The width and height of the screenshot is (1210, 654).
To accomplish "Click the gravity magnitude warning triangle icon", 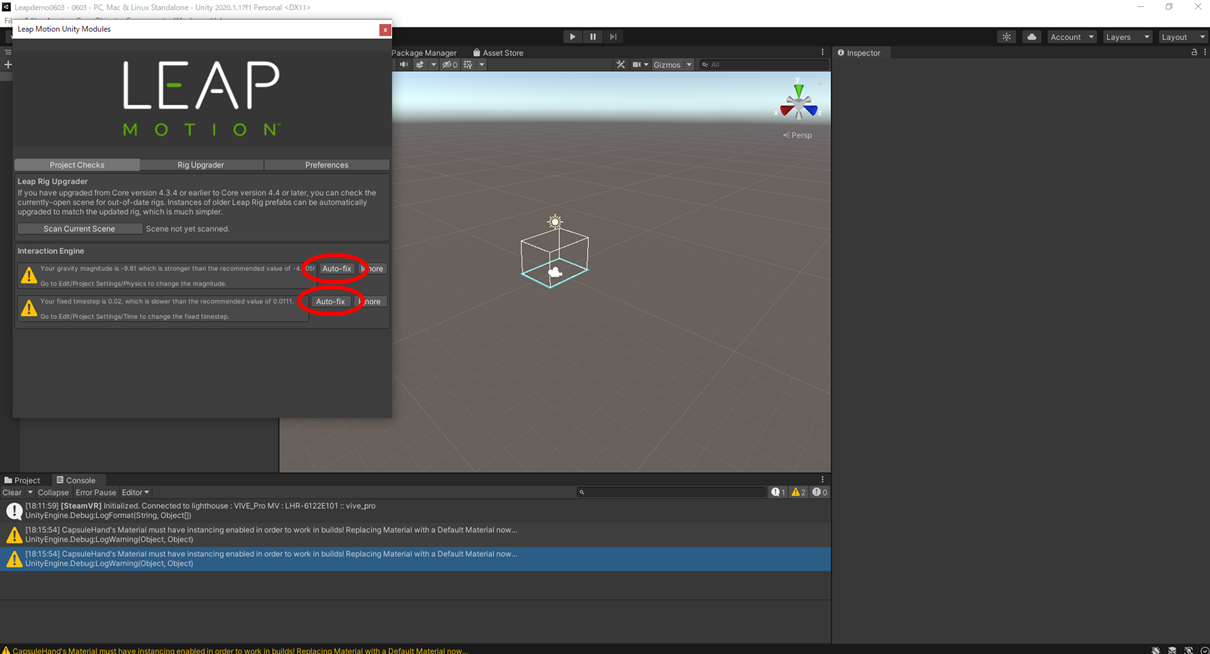I will 28,275.
